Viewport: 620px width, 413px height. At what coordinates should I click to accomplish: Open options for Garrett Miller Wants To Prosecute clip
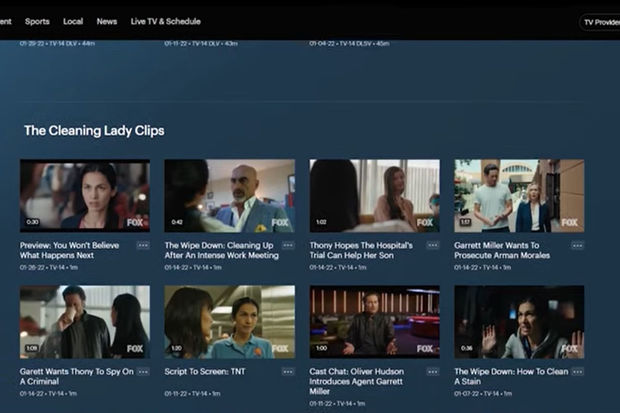click(x=577, y=246)
